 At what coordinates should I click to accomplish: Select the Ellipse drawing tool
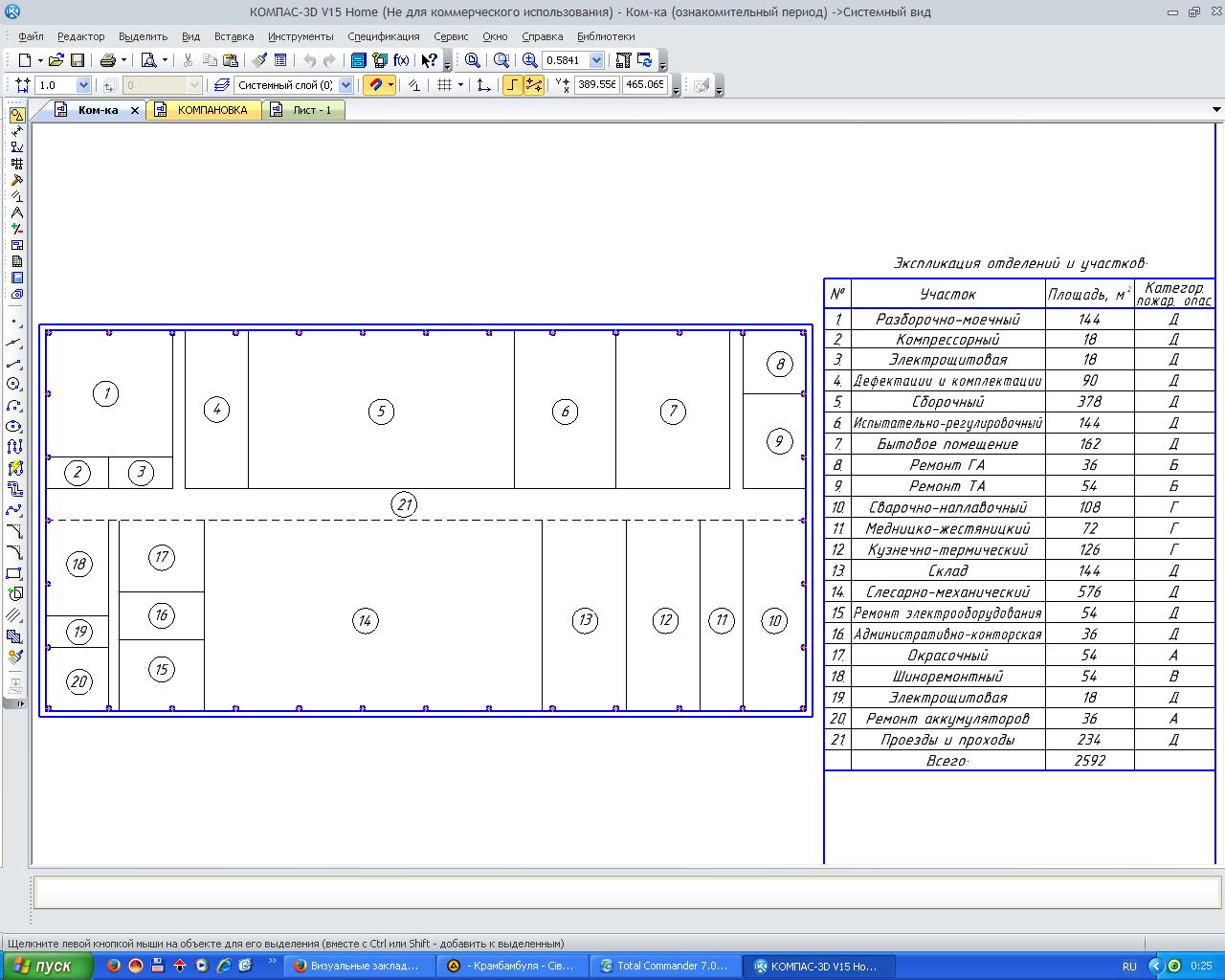[x=14, y=426]
